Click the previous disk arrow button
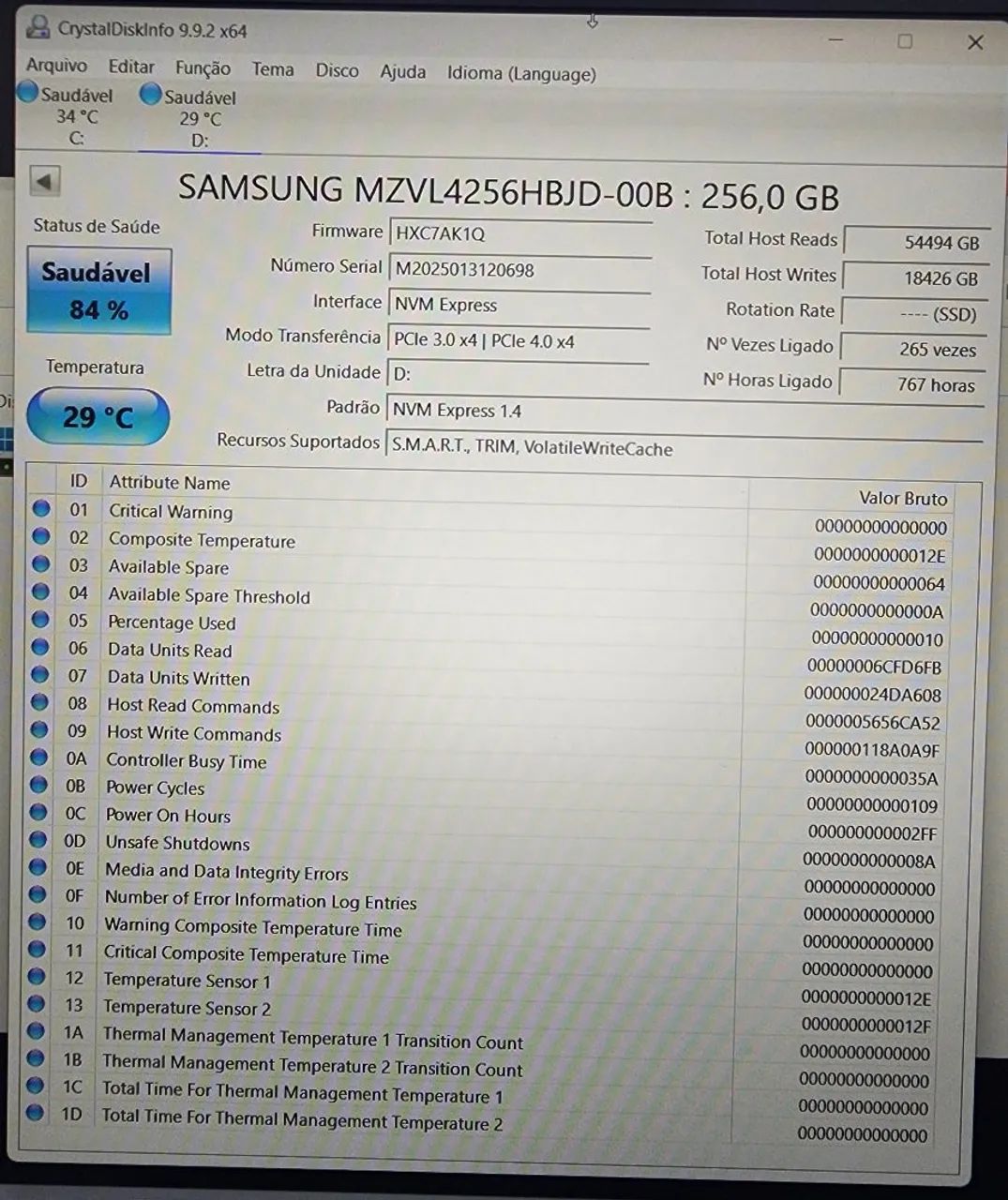 point(45,181)
